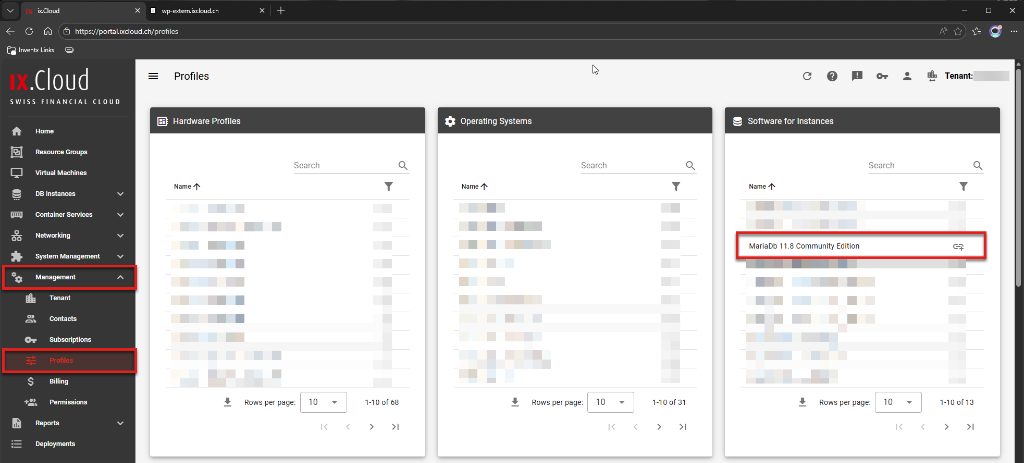Image resolution: width=1024 pixels, height=463 pixels.
Task: Go to next page of Operating Systems
Action: point(659,427)
